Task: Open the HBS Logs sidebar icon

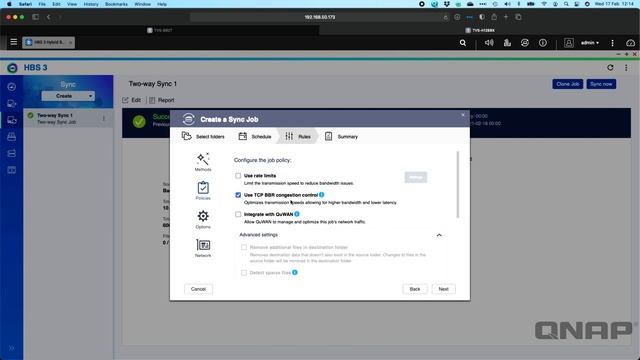Action: click(11, 170)
